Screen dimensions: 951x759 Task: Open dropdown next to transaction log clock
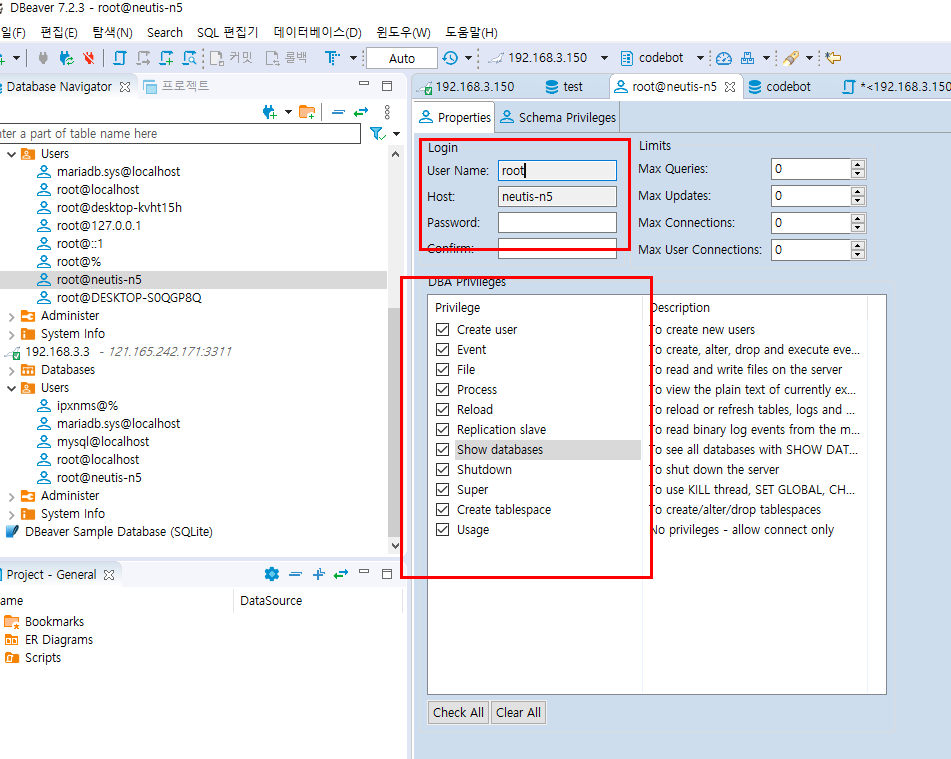[468, 58]
